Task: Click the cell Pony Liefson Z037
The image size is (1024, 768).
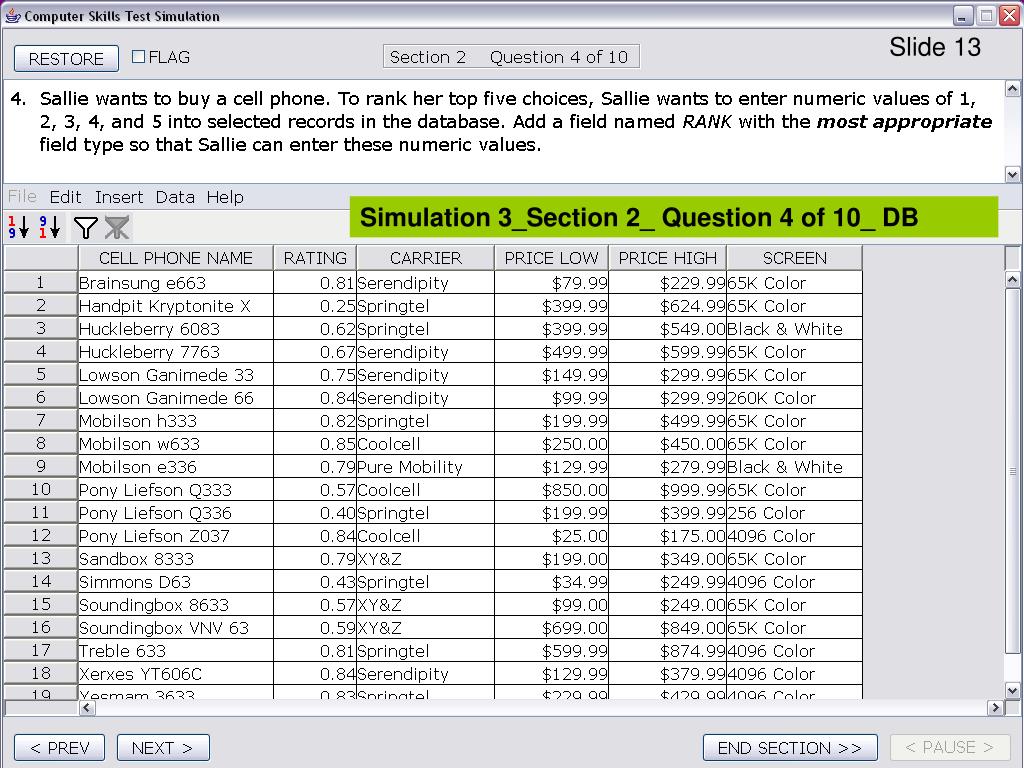Action: click(x=176, y=536)
